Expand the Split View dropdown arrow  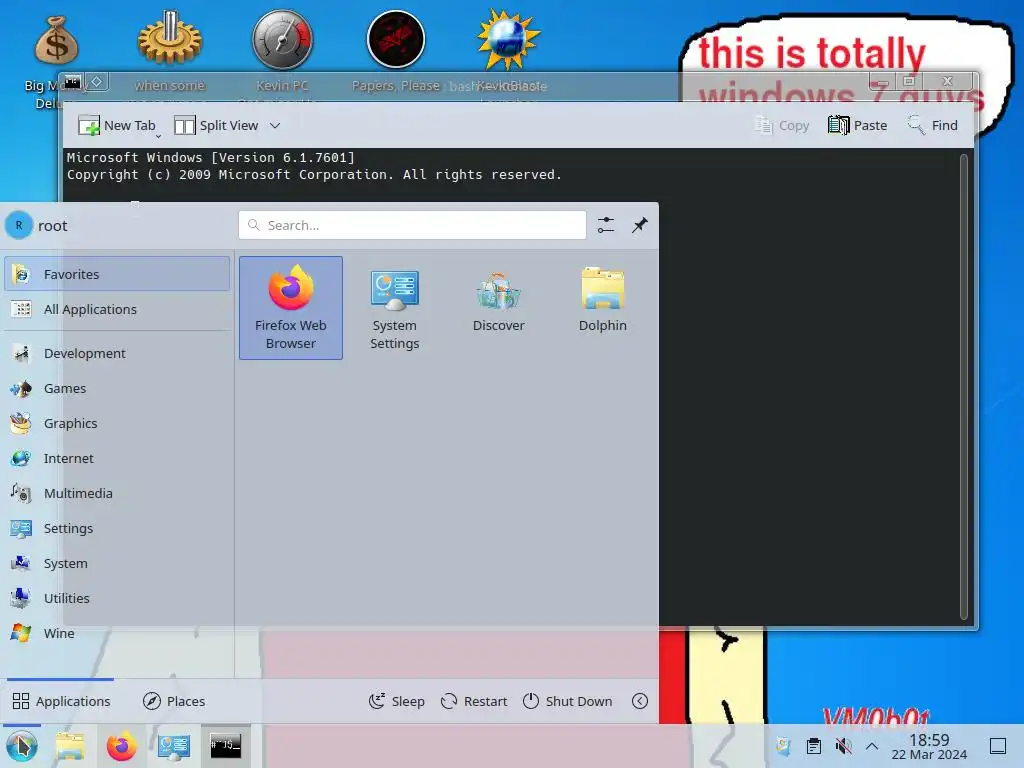point(275,125)
